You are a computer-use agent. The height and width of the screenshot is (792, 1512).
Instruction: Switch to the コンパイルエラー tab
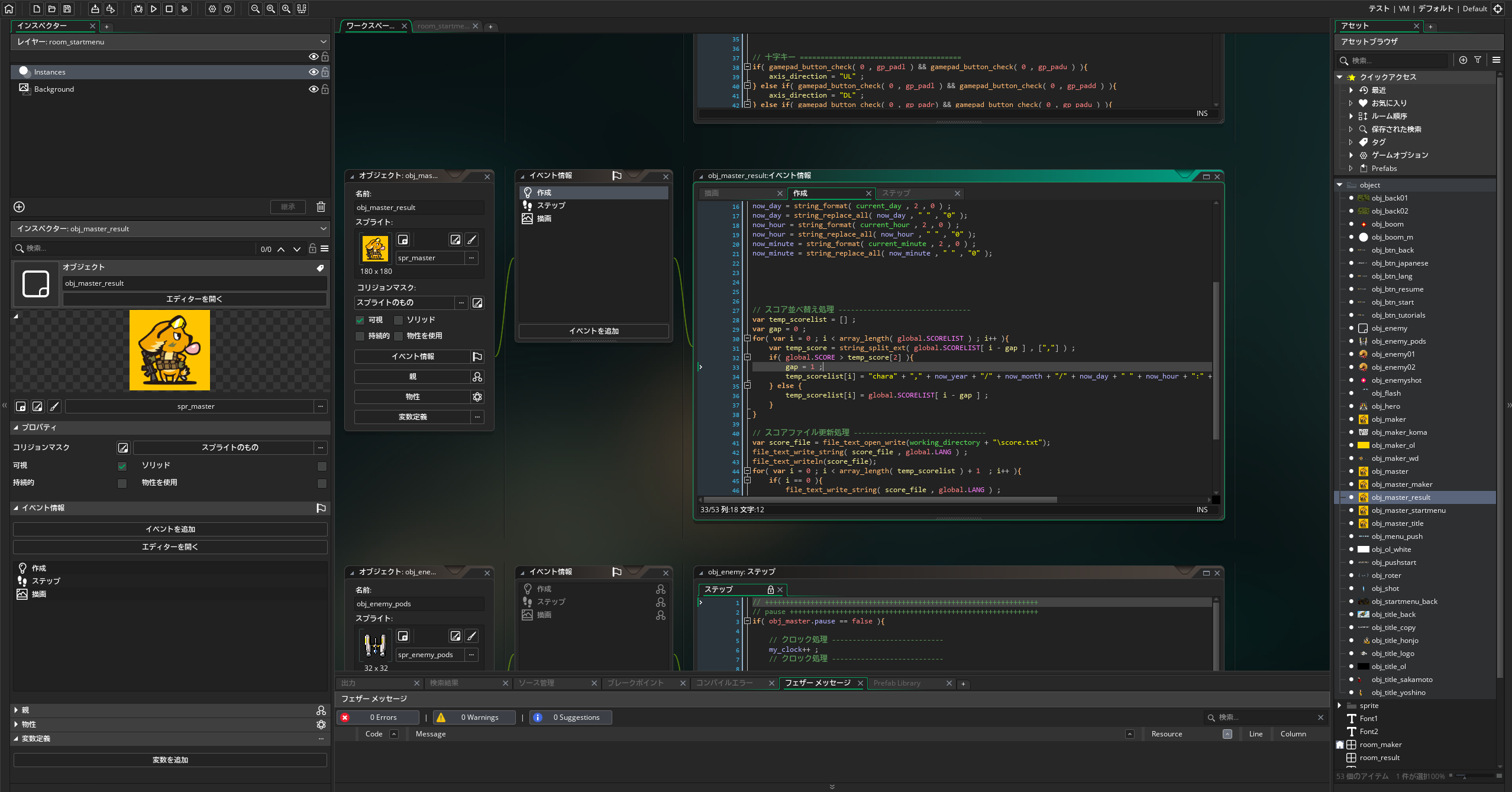[x=724, y=683]
